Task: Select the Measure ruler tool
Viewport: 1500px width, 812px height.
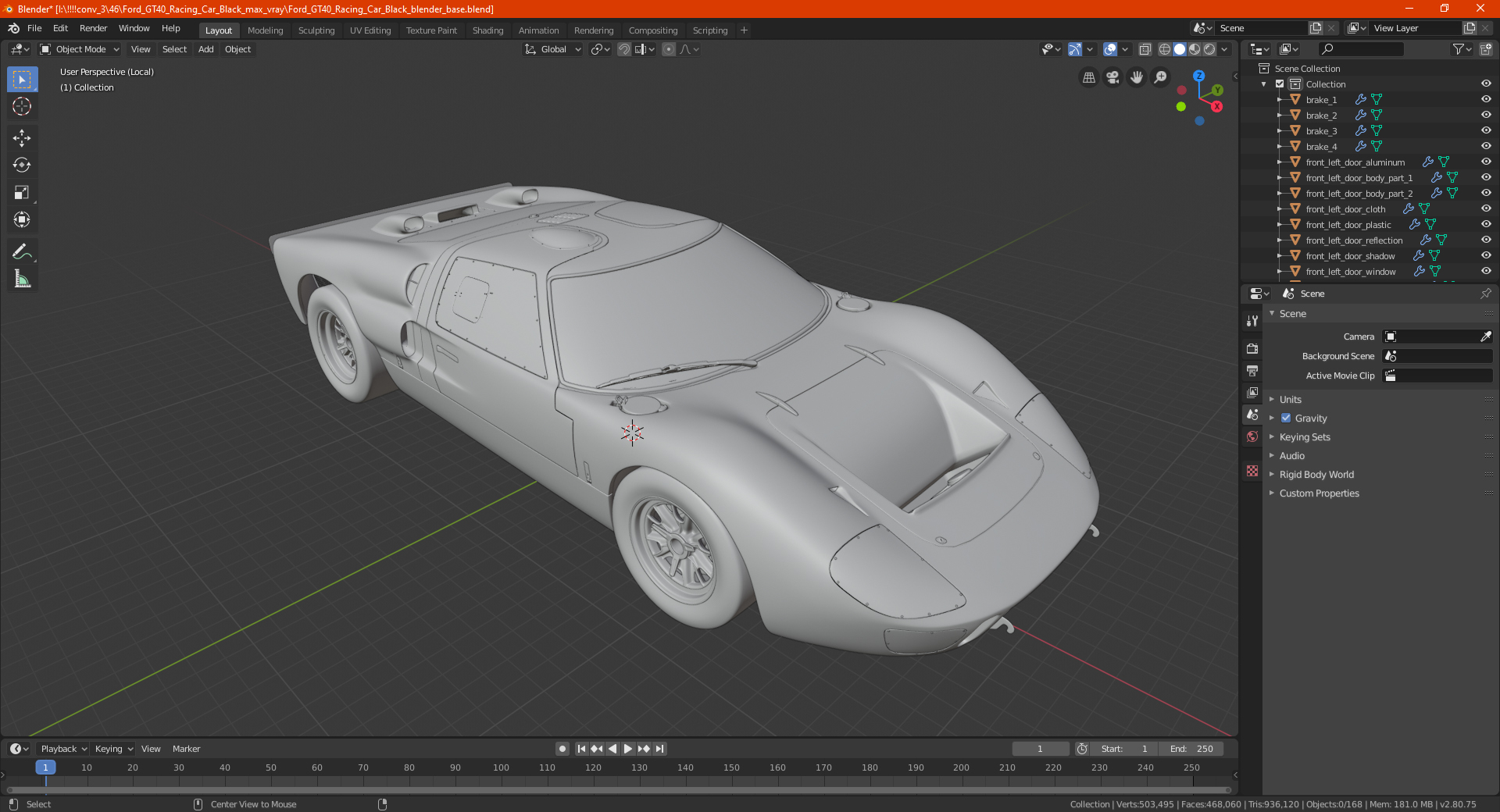Action: (x=22, y=279)
